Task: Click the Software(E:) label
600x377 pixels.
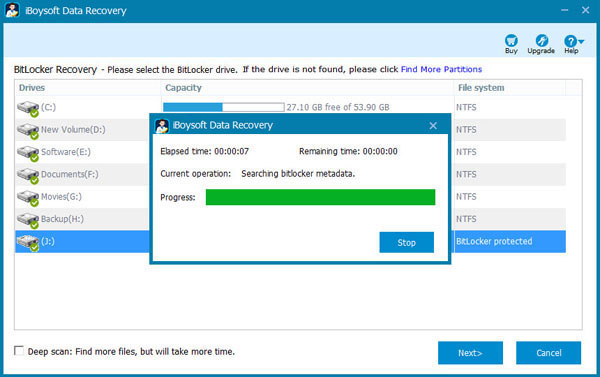Action: pos(66,152)
